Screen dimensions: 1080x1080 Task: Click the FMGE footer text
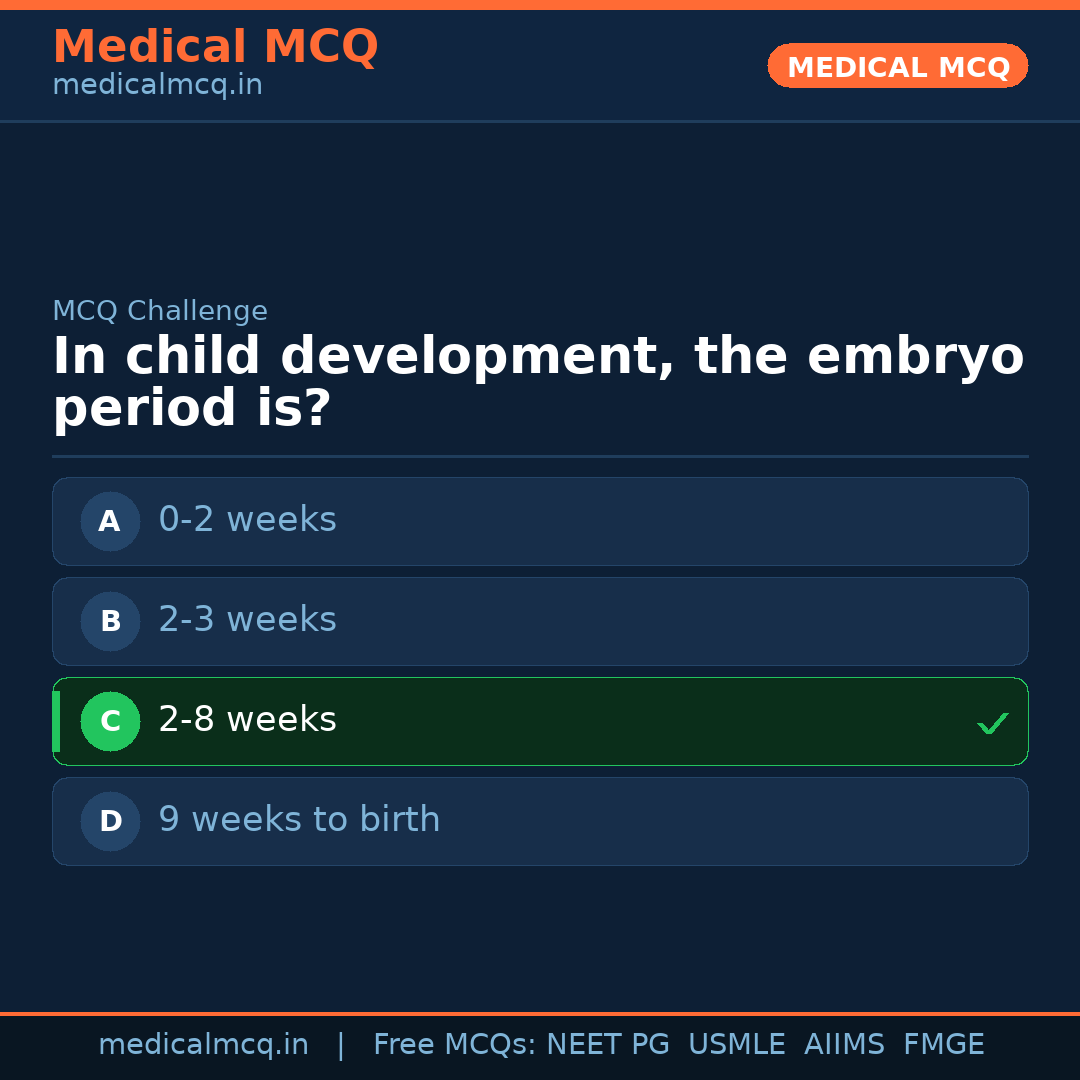943,1045
